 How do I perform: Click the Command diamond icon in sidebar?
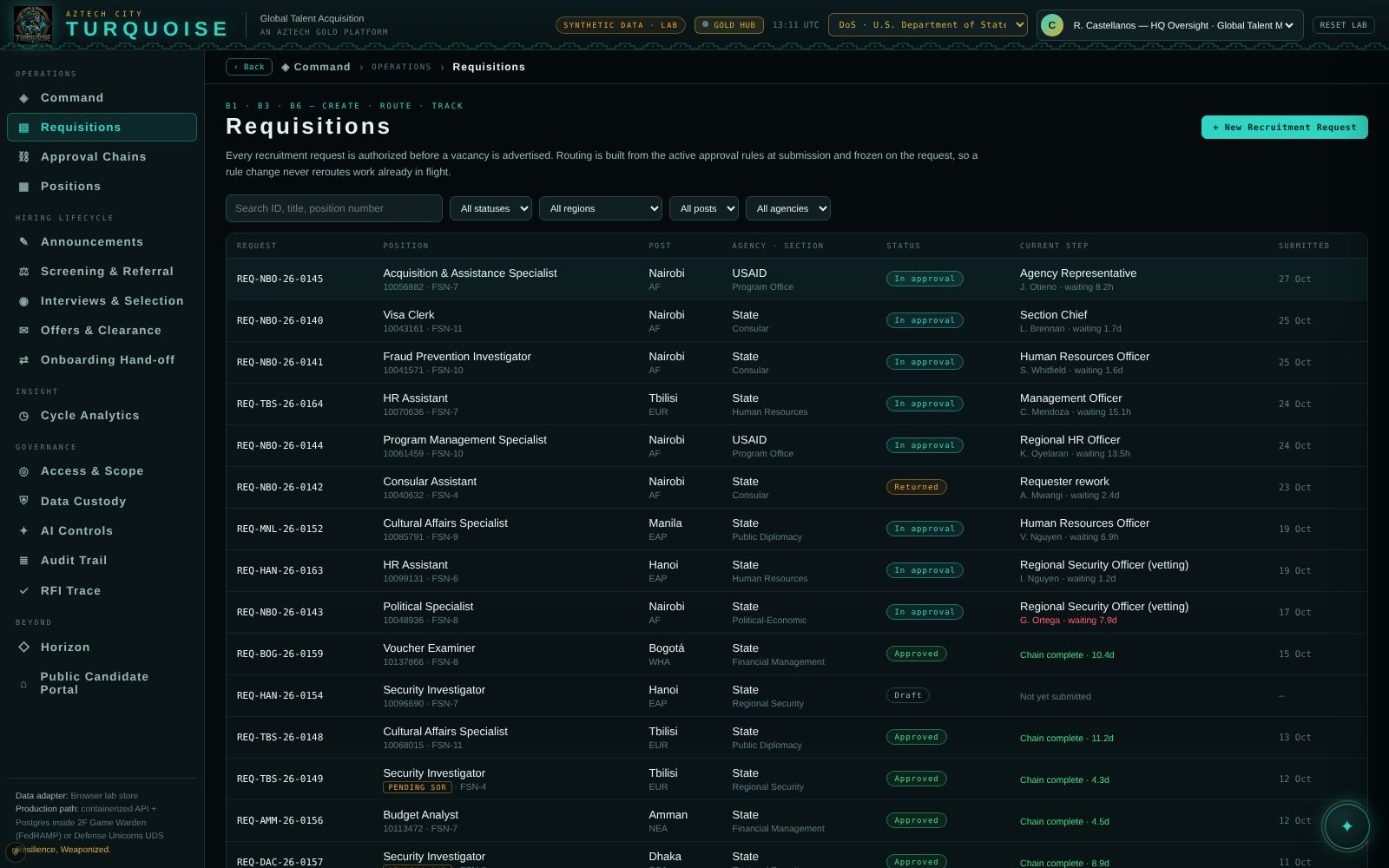(x=23, y=98)
